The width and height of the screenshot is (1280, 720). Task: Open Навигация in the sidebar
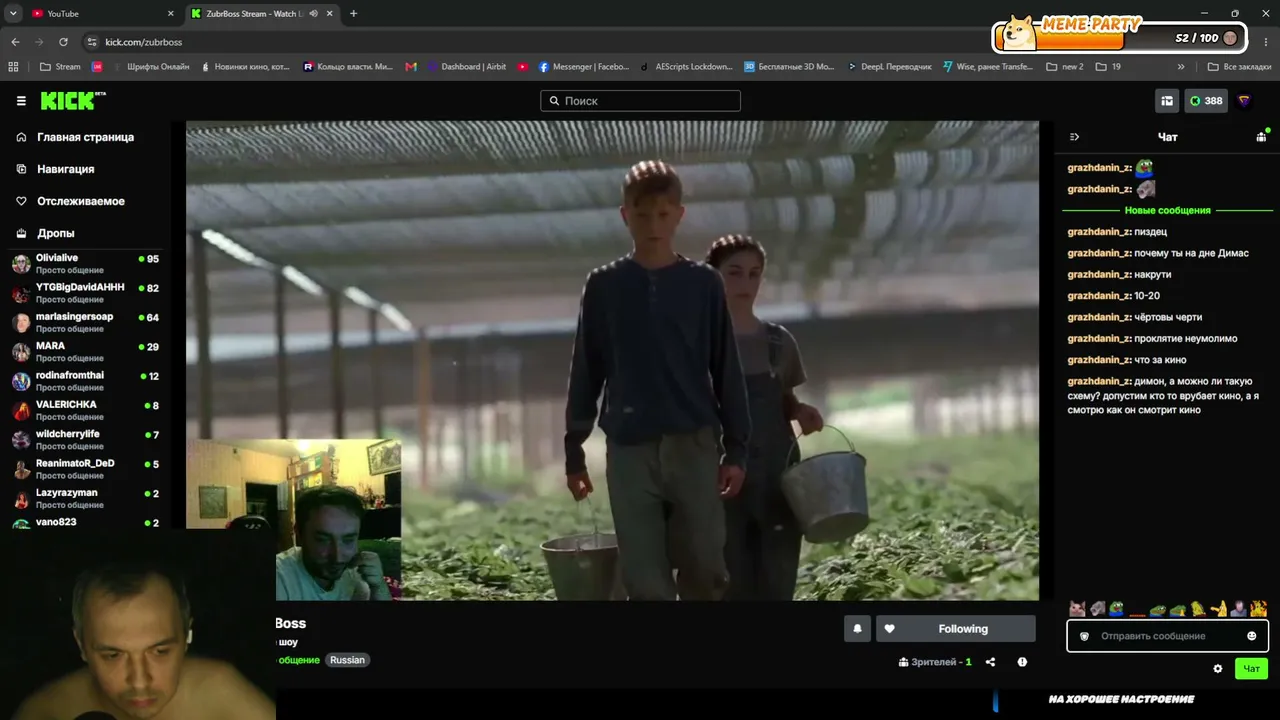click(x=65, y=169)
